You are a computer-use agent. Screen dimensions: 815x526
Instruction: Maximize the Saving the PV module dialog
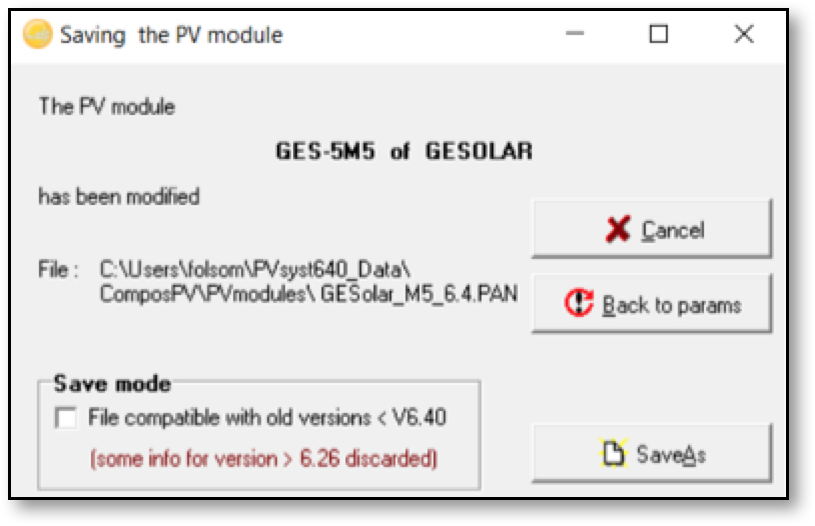coord(659,34)
